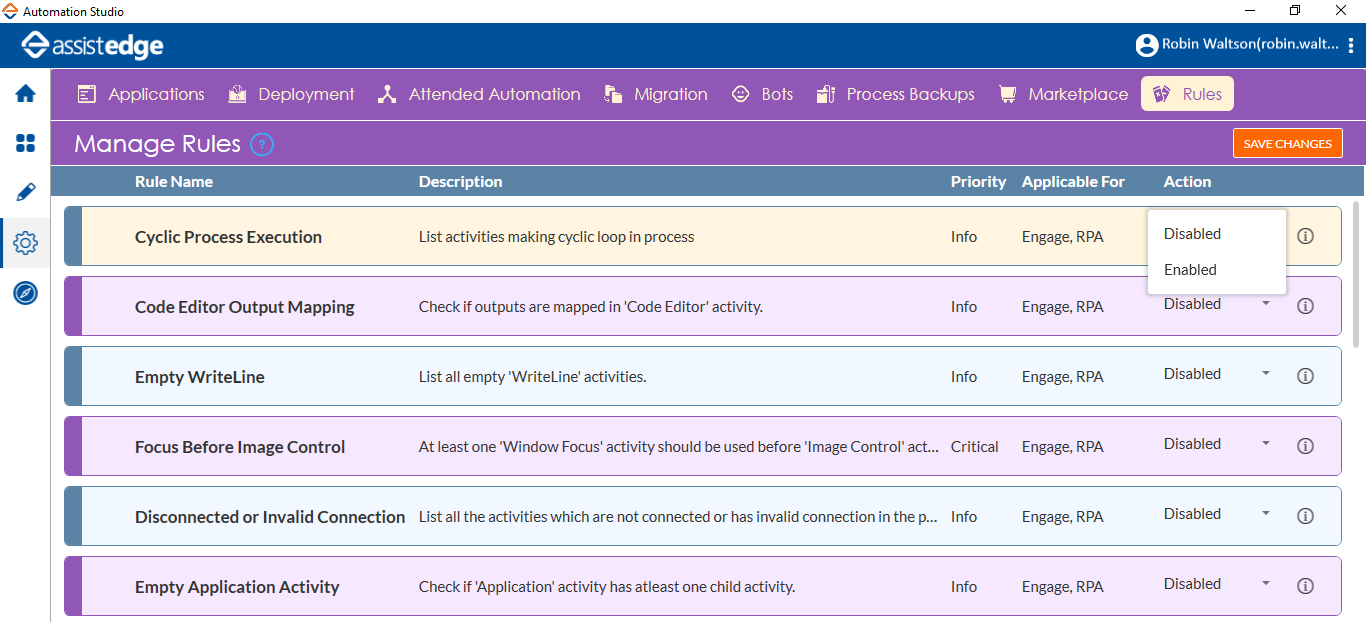Switch to the Applications tab
Screen dimensions: 1366x622
coord(142,94)
